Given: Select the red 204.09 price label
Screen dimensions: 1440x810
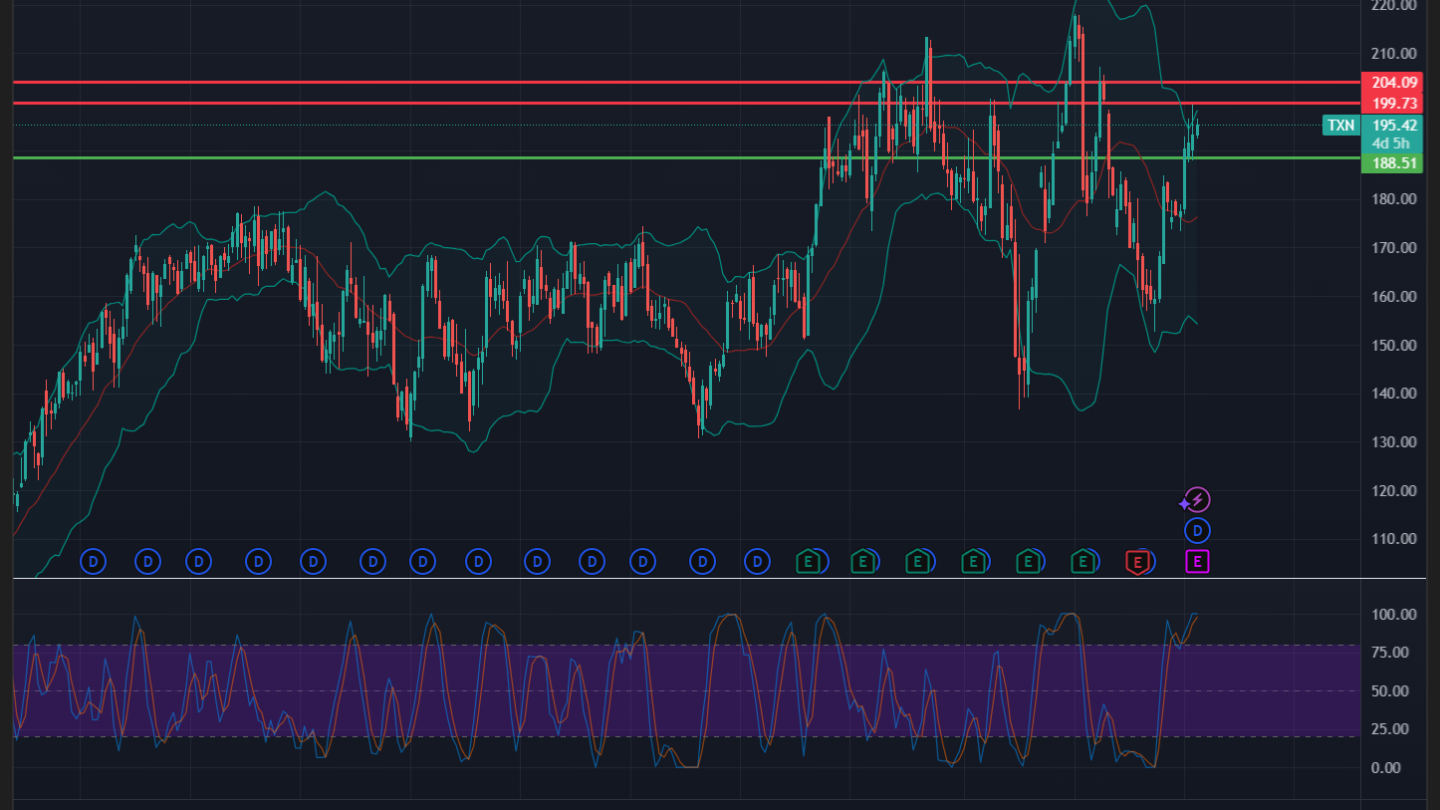Looking at the screenshot, I should tap(1394, 83).
